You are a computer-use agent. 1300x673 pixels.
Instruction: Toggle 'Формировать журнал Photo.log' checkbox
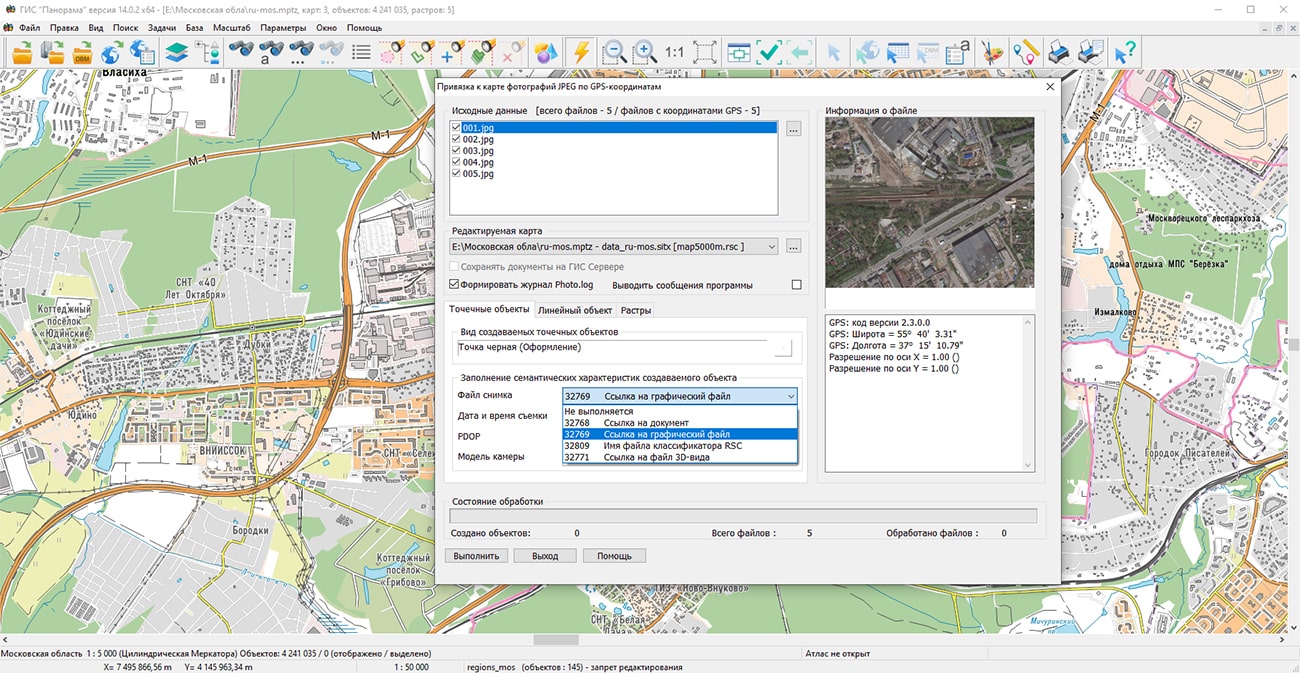click(455, 285)
